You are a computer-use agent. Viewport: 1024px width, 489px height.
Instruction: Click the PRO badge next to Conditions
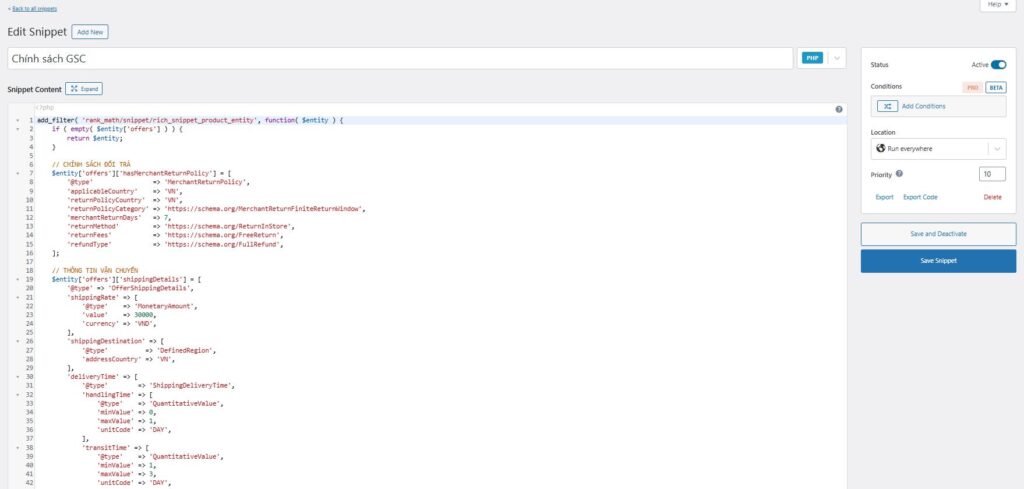(x=971, y=87)
